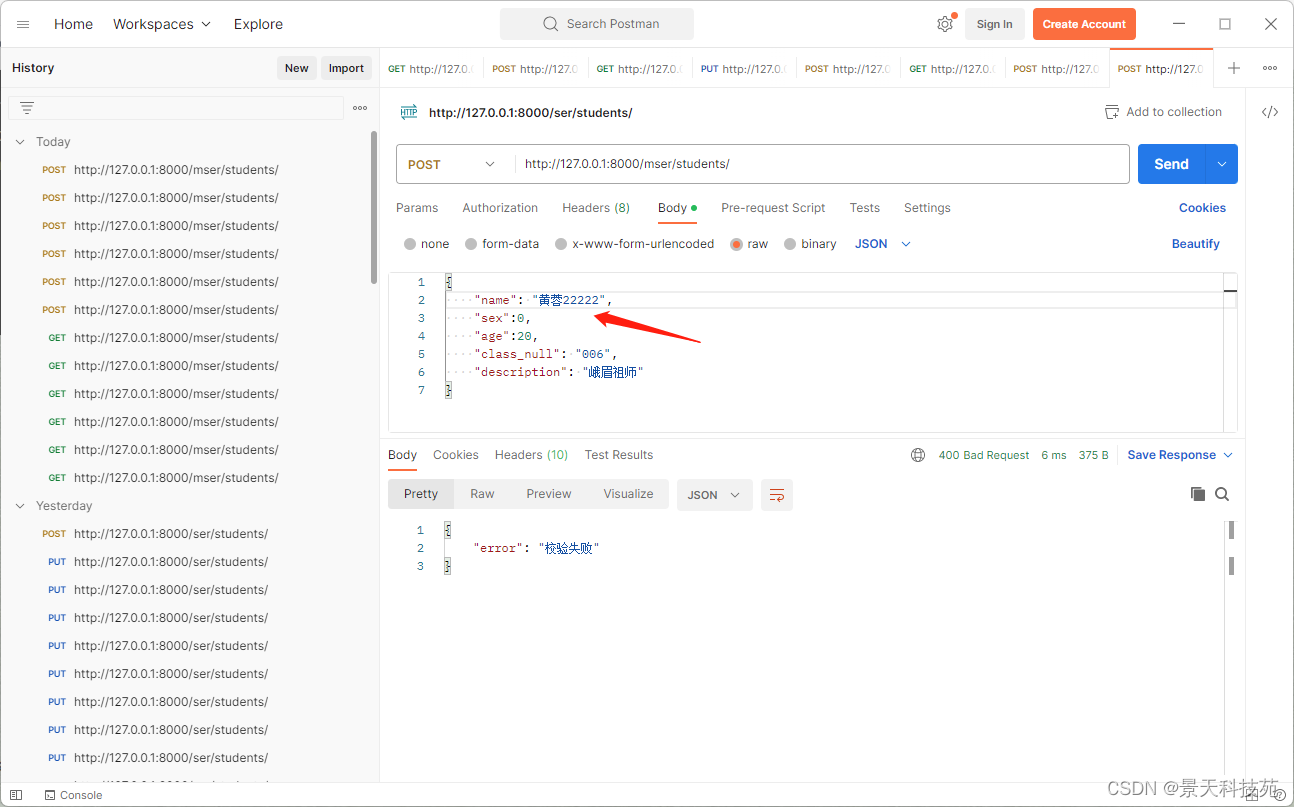Click the network globe icon in response

click(918, 455)
